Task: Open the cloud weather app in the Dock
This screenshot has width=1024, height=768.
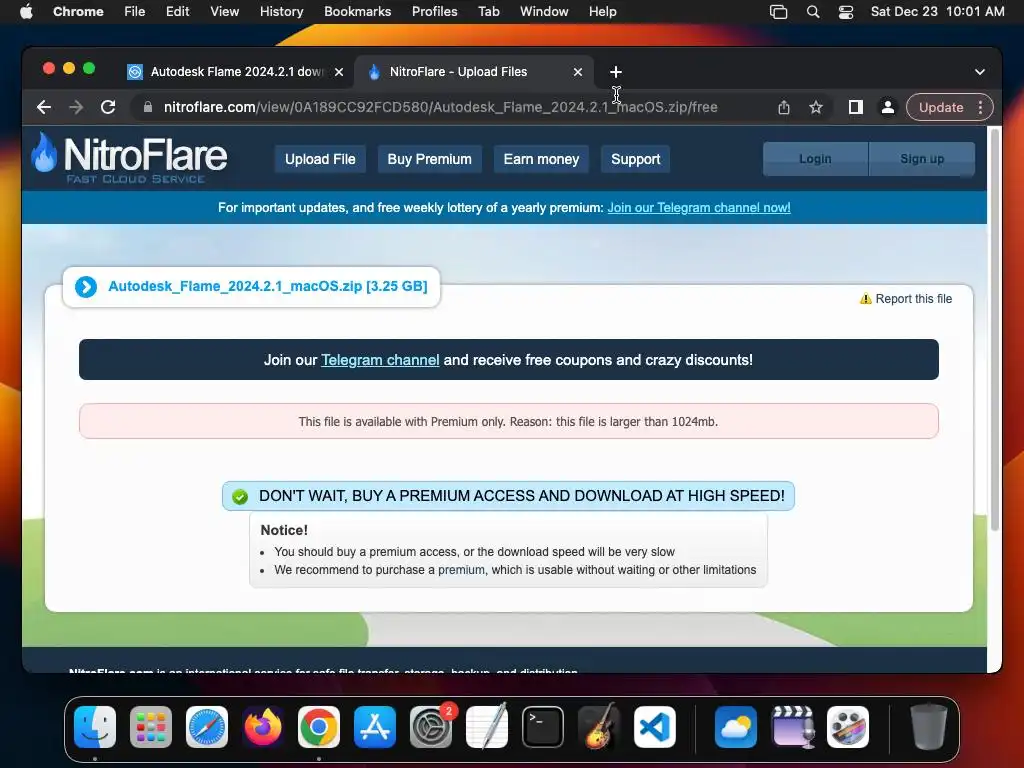Action: 736,727
